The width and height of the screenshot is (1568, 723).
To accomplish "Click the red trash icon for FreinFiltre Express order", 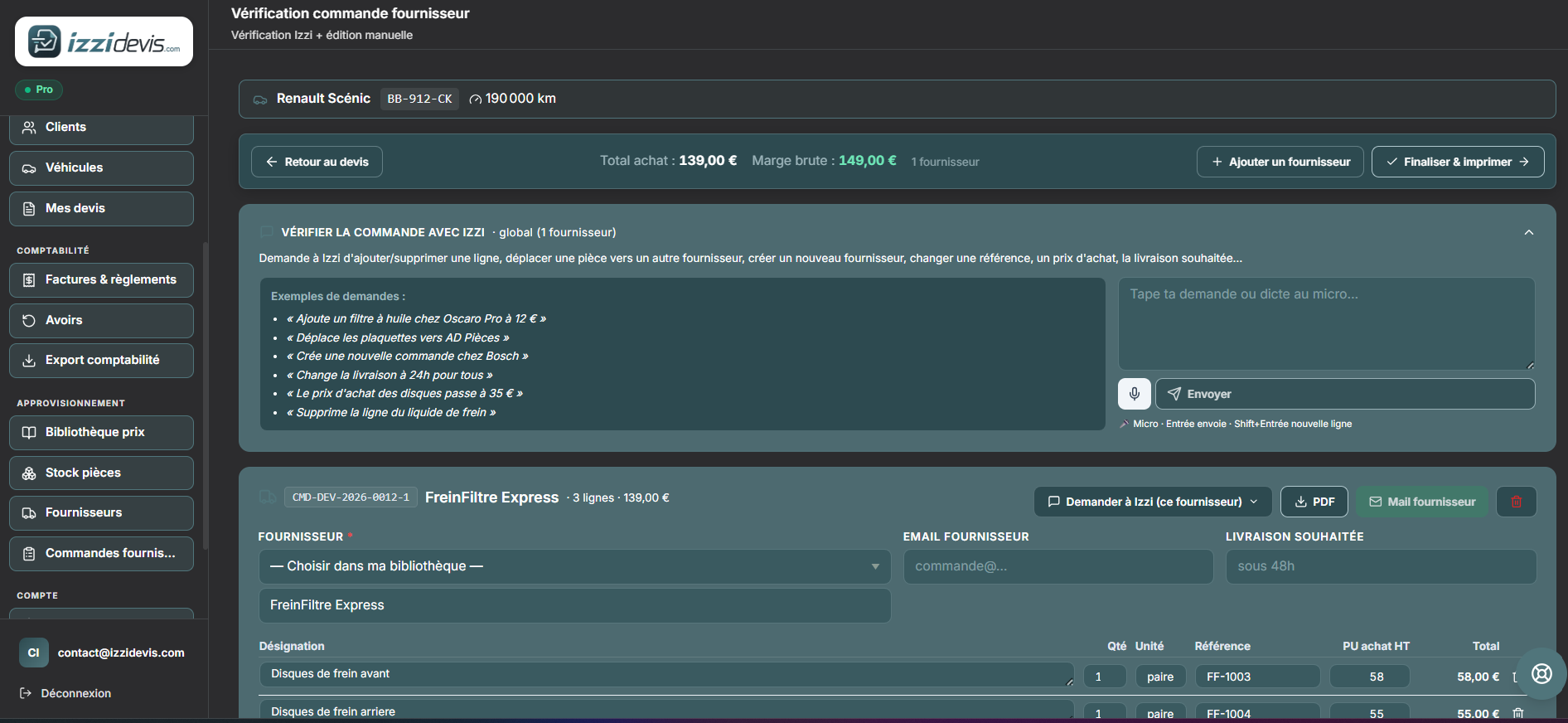I will pos(1517,502).
